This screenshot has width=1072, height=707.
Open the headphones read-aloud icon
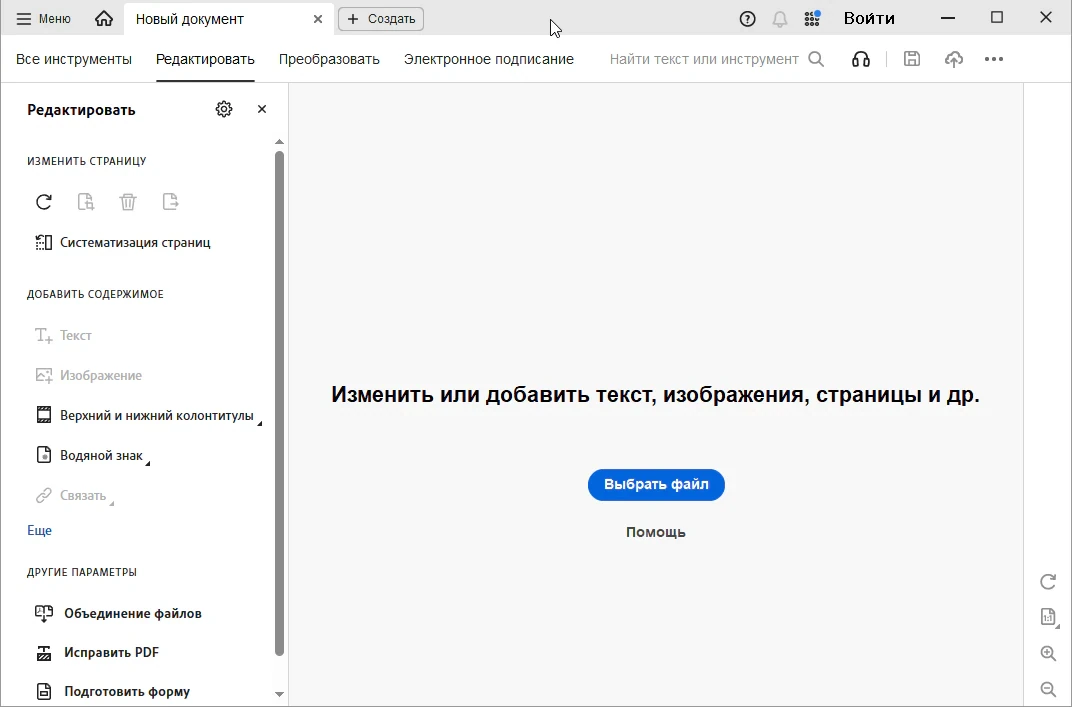861,59
